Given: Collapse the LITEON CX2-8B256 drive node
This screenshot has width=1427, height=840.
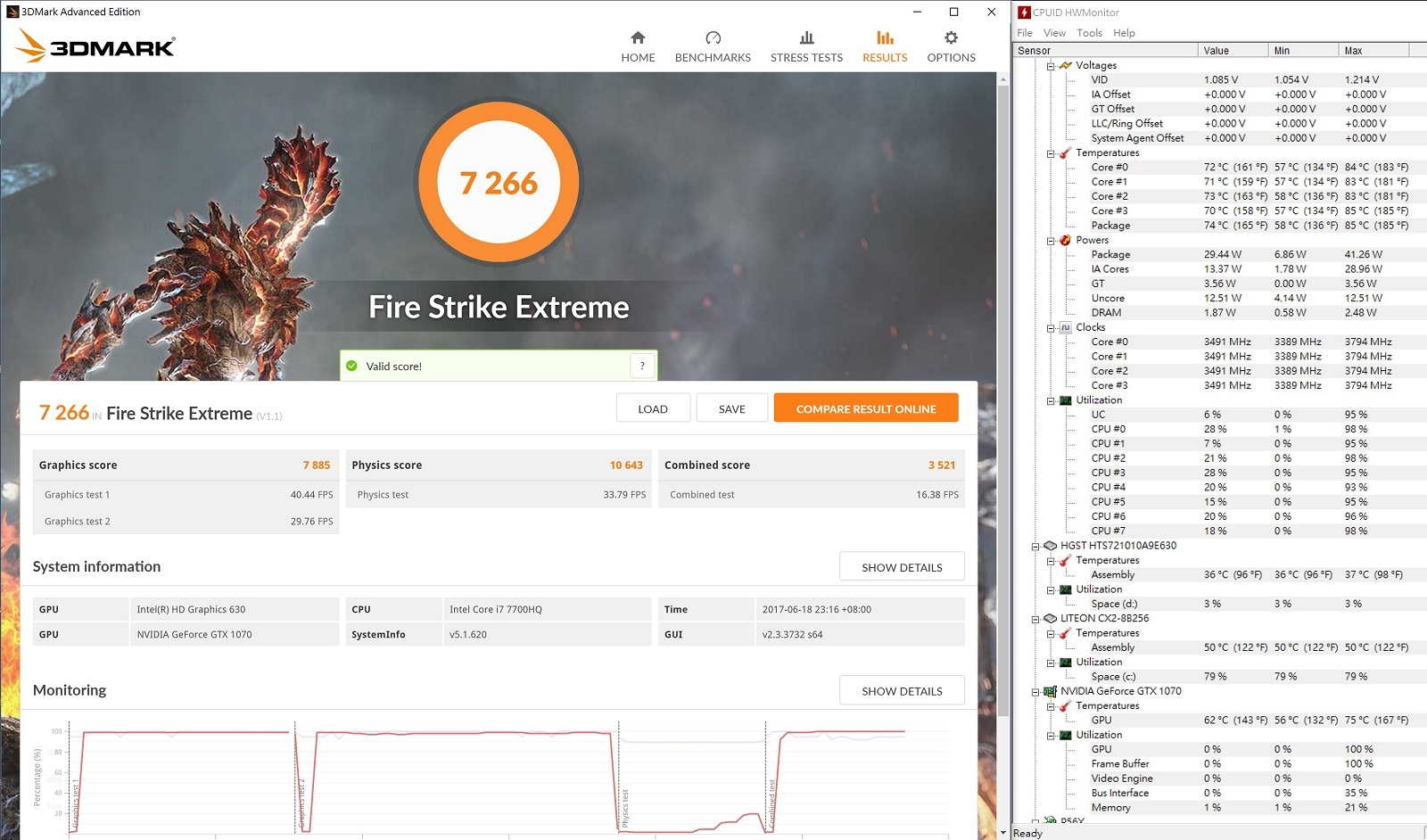Looking at the screenshot, I should click(x=1035, y=619).
